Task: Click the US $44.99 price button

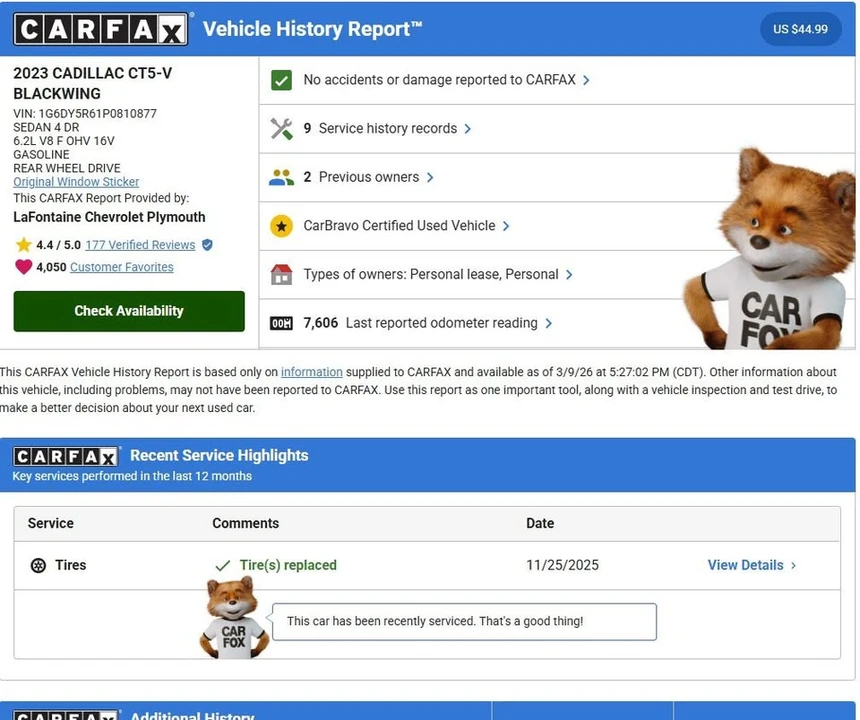Action: tap(800, 29)
